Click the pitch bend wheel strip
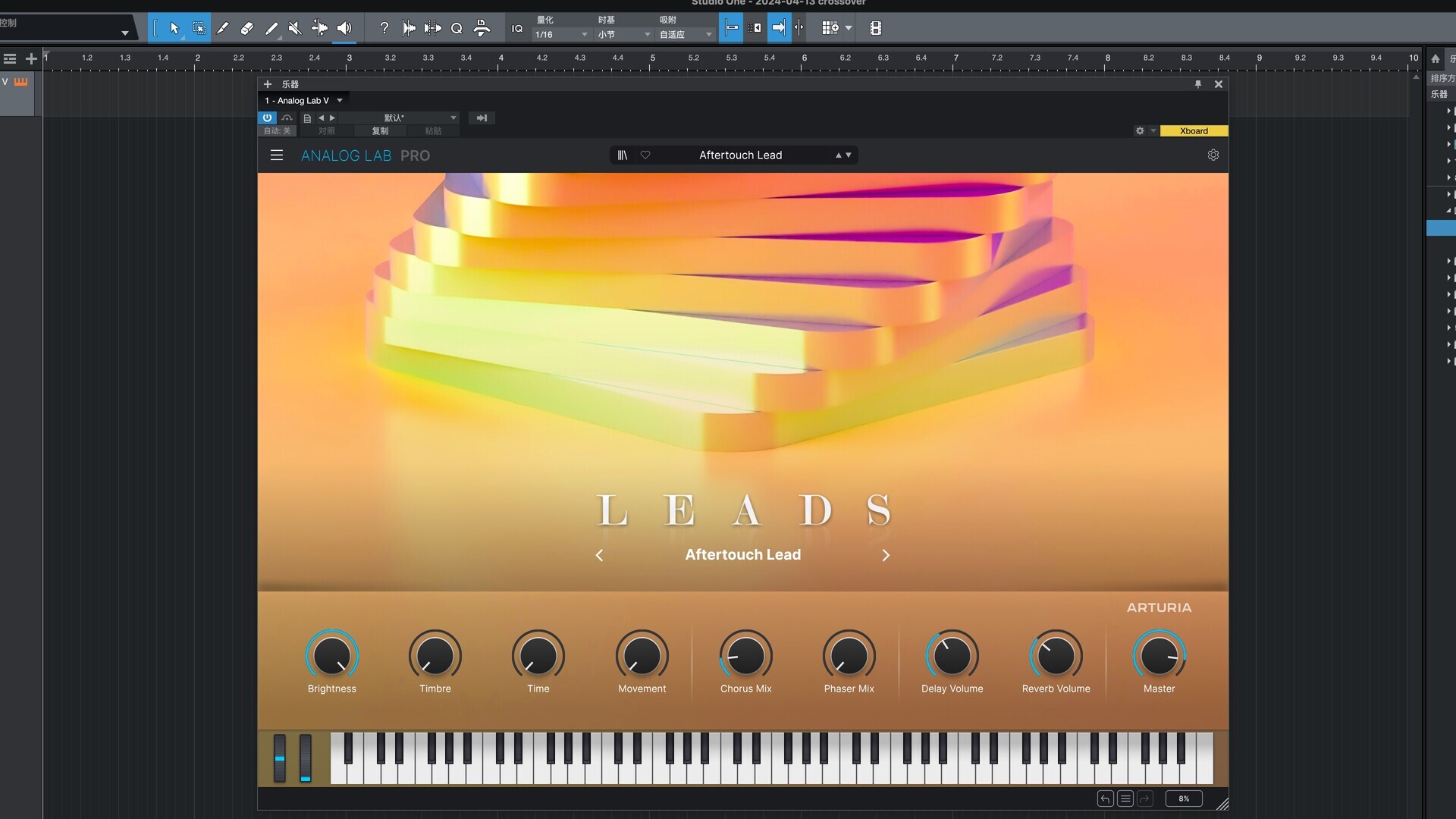Screen dimensions: 1456x819 (280, 758)
